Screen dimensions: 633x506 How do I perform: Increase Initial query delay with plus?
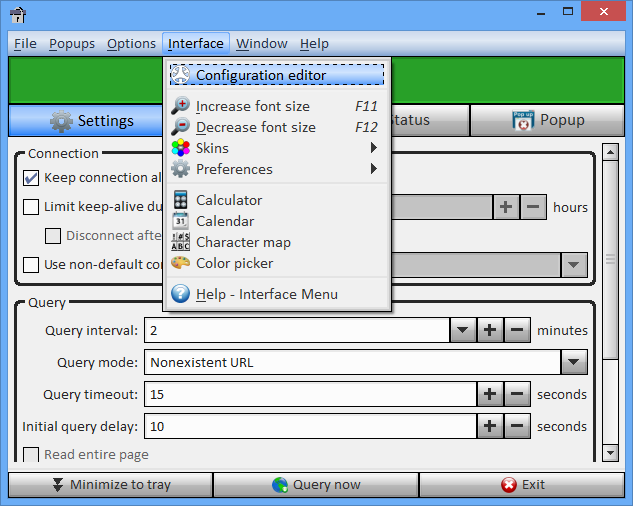(490, 426)
